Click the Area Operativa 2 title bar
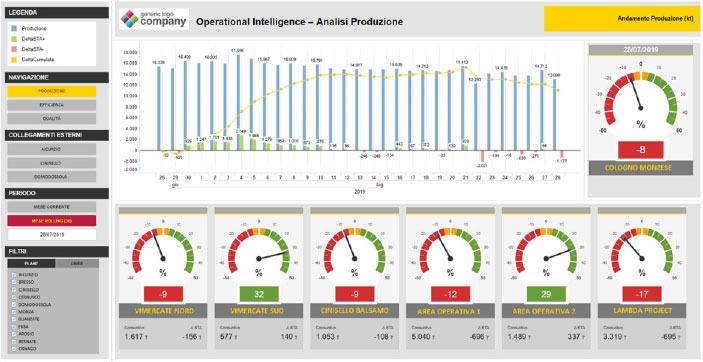Image resolution: width=703 pixels, height=362 pixels. click(x=546, y=310)
